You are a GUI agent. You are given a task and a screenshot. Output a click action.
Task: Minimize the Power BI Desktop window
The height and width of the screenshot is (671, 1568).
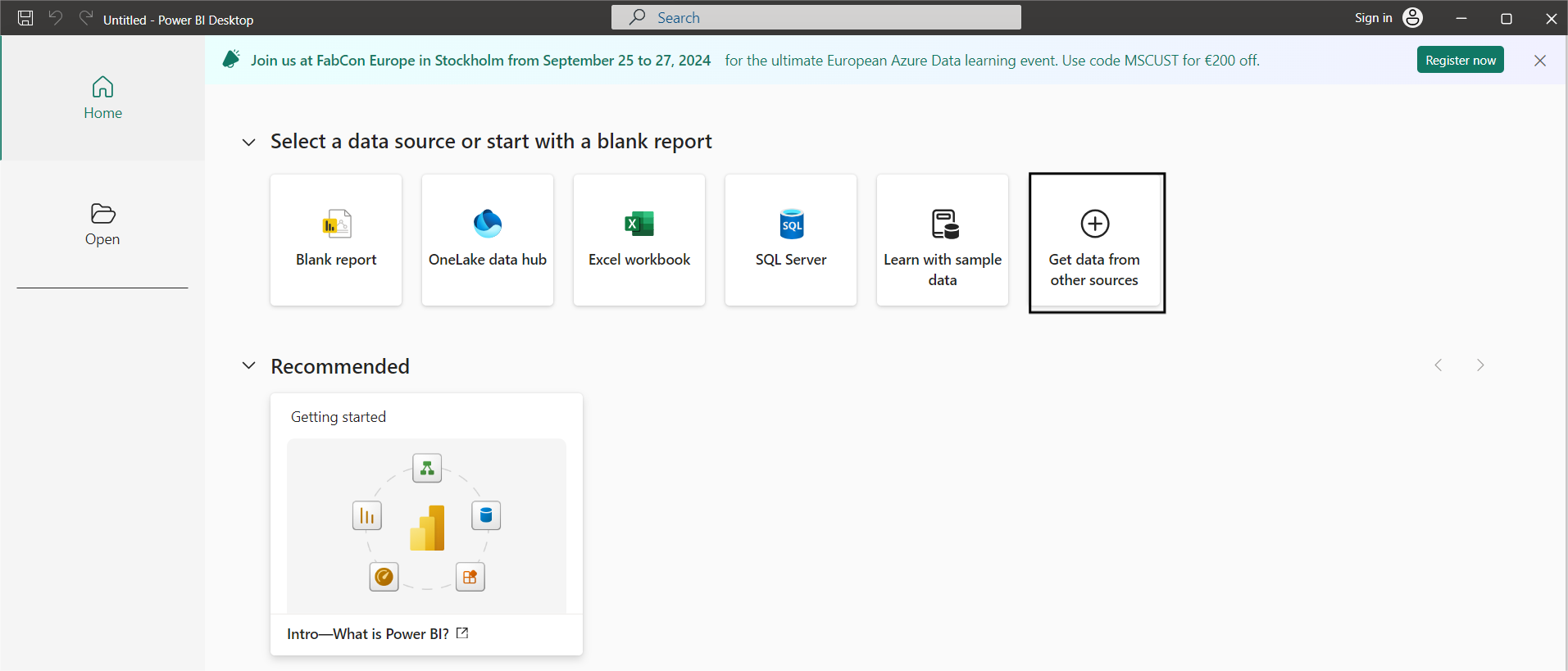coord(1461,18)
